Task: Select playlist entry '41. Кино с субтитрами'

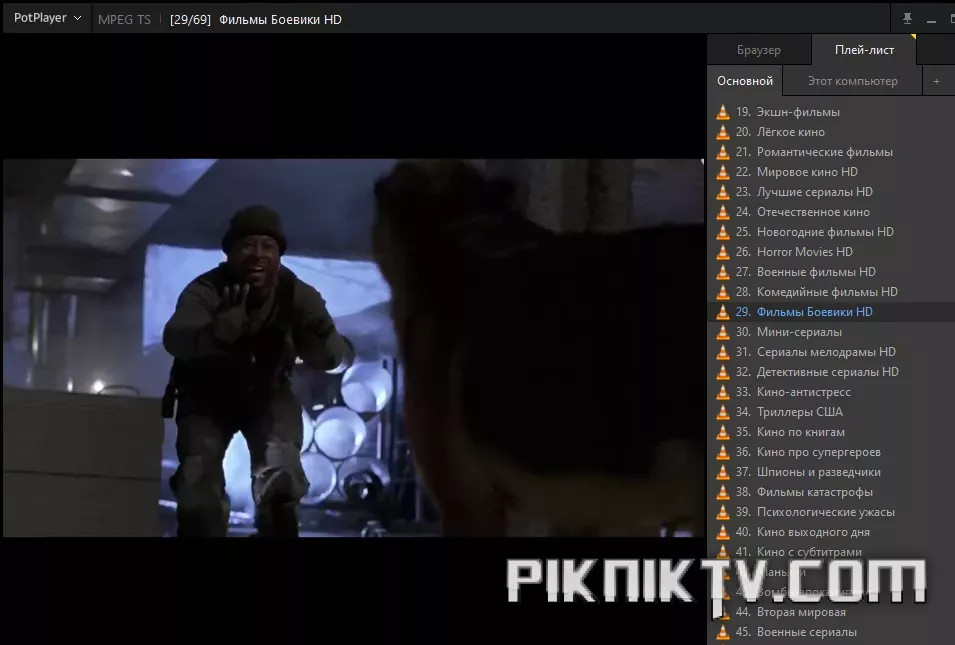Action: (831, 552)
